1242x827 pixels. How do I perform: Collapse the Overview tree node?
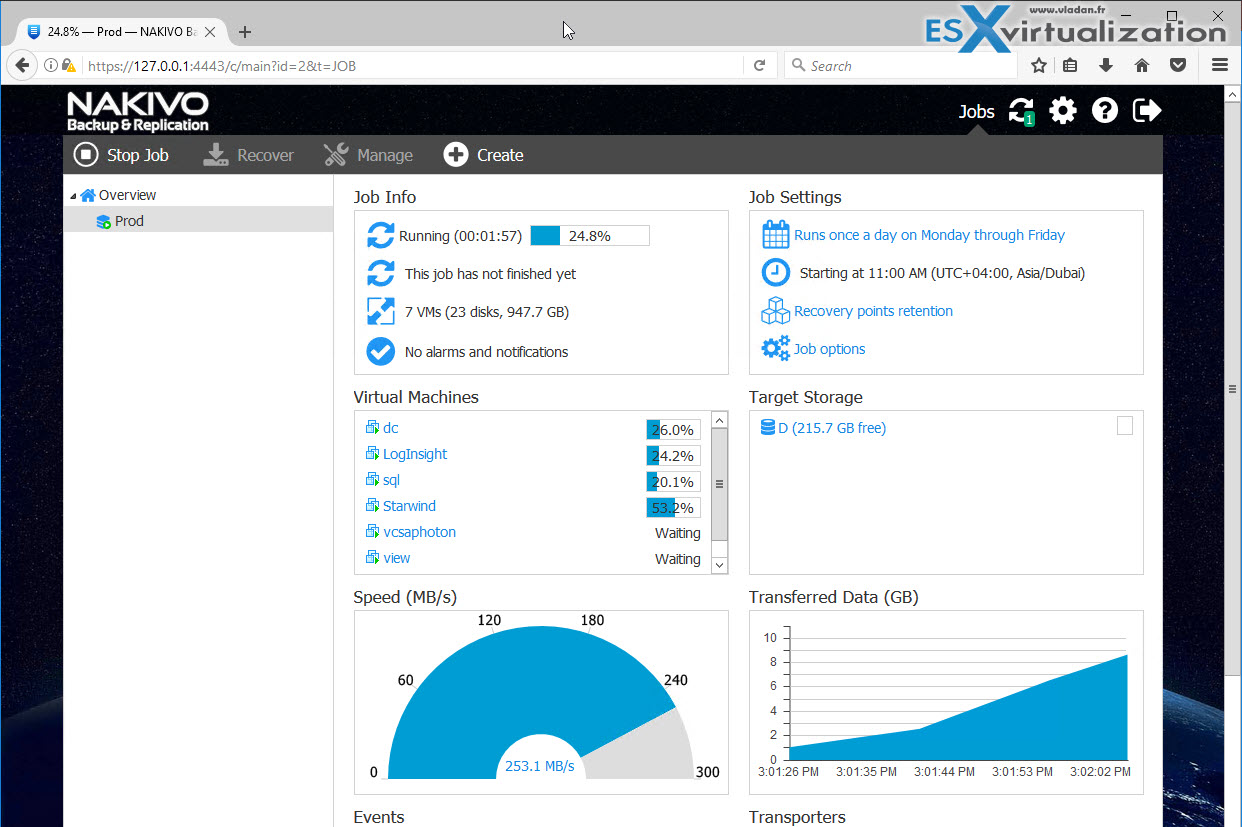point(73,196)
